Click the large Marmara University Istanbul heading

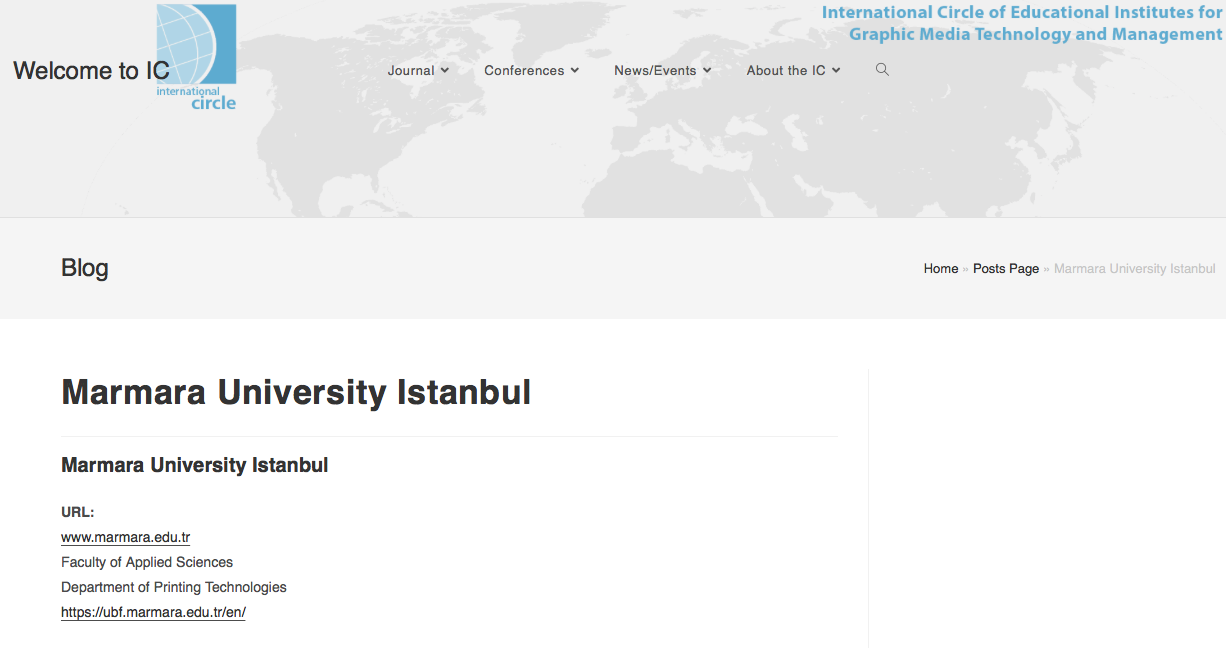[296, 392]
